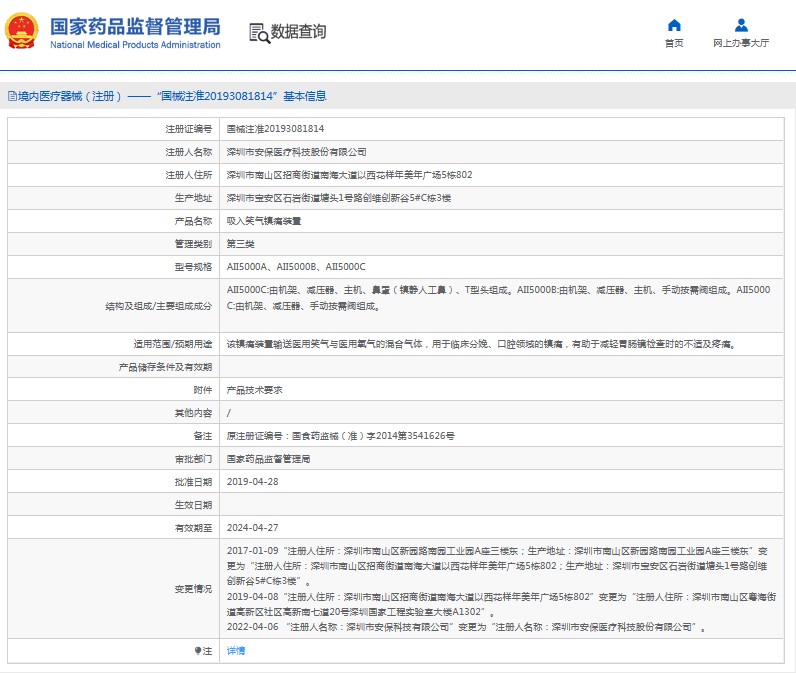Image resolution: width=796 pixels, height=673 pixels.
Task: Click the 数据查询 heading
Action: pyautogui.click(x=298, y=31)
